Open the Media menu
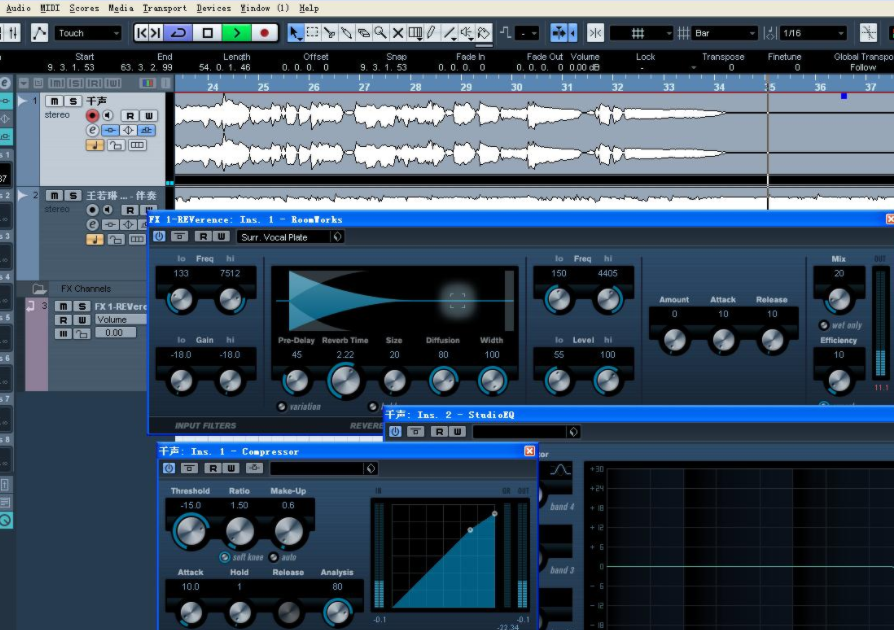This screenshot has width=894, height=630. [x=120, y=8]
